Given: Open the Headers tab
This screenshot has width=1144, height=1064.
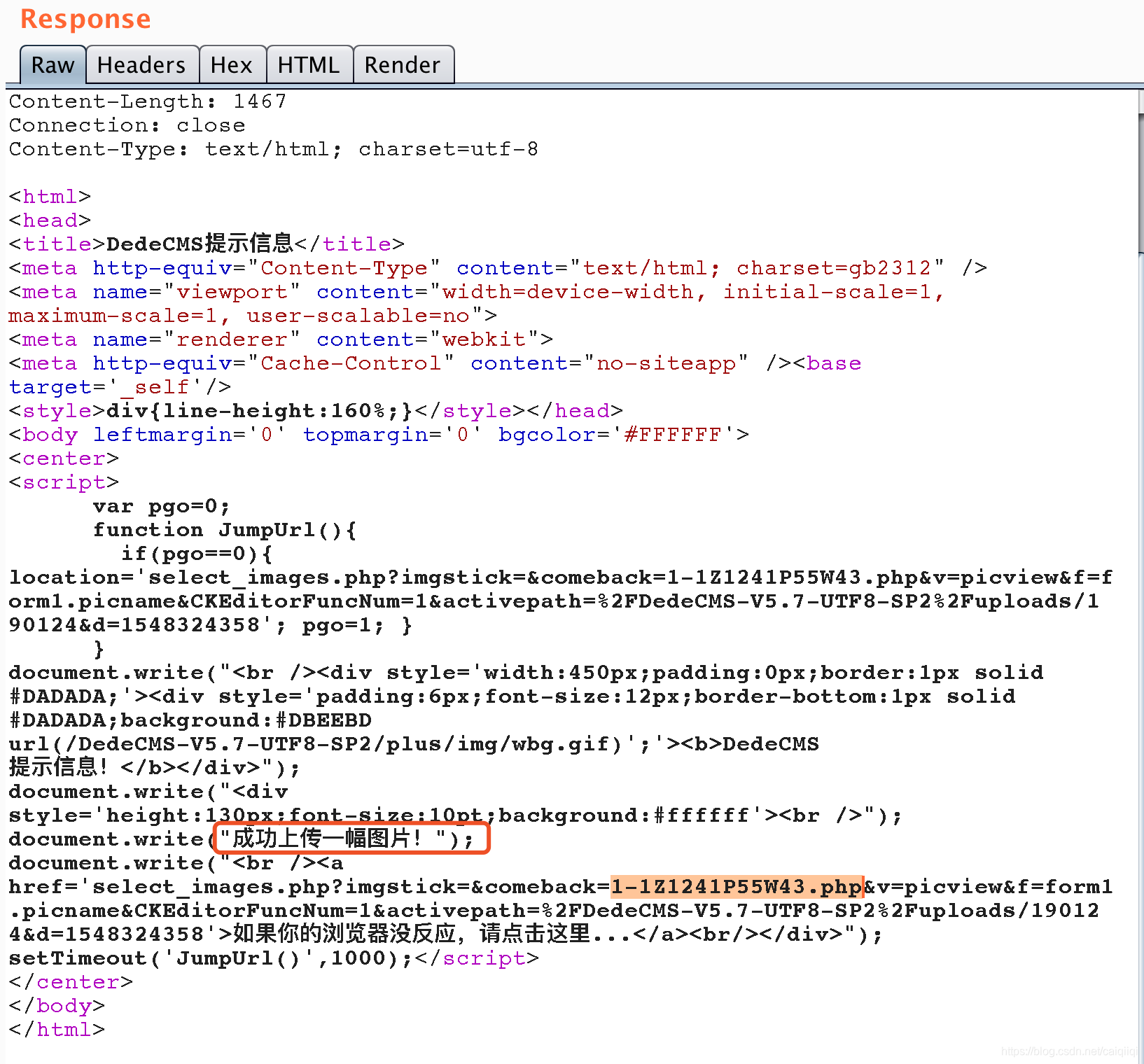Looking at the screenshot, I should [141, 65].
